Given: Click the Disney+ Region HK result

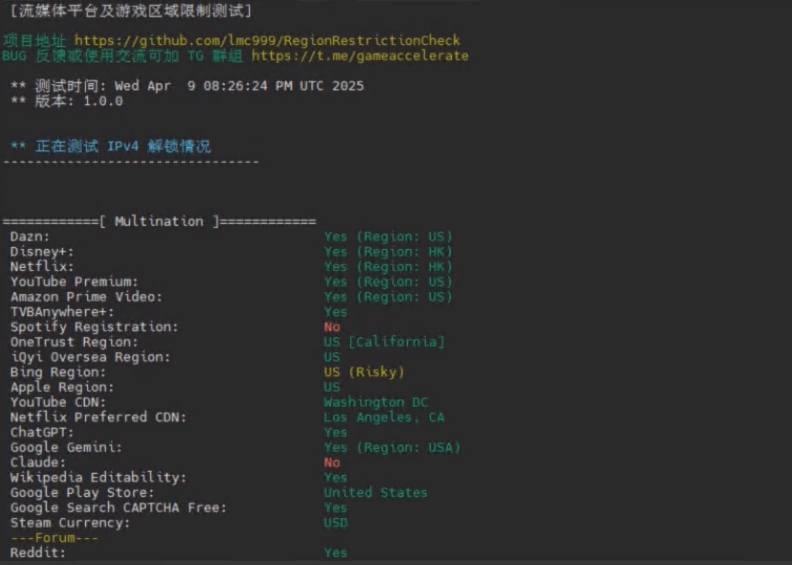Looking at the screenshot, I should click(388, 252).
